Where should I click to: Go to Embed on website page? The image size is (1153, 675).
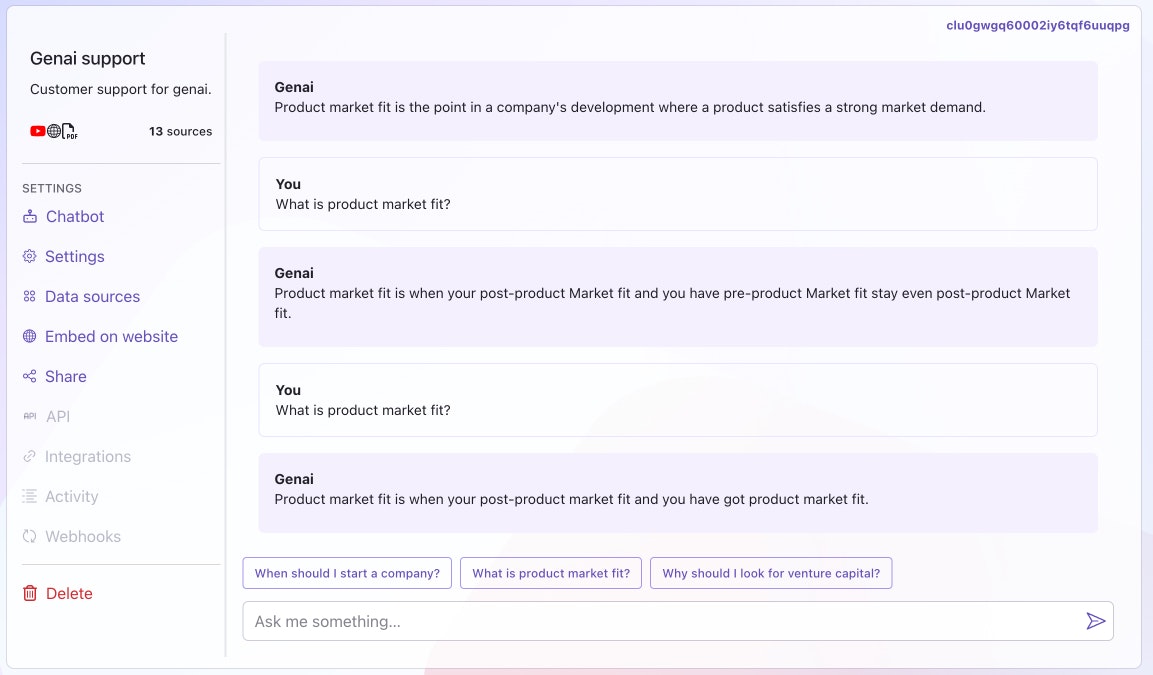[111, 336]
